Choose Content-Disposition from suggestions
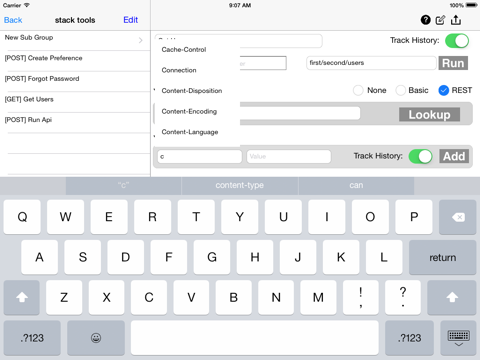480x360 pixels. 197,91
